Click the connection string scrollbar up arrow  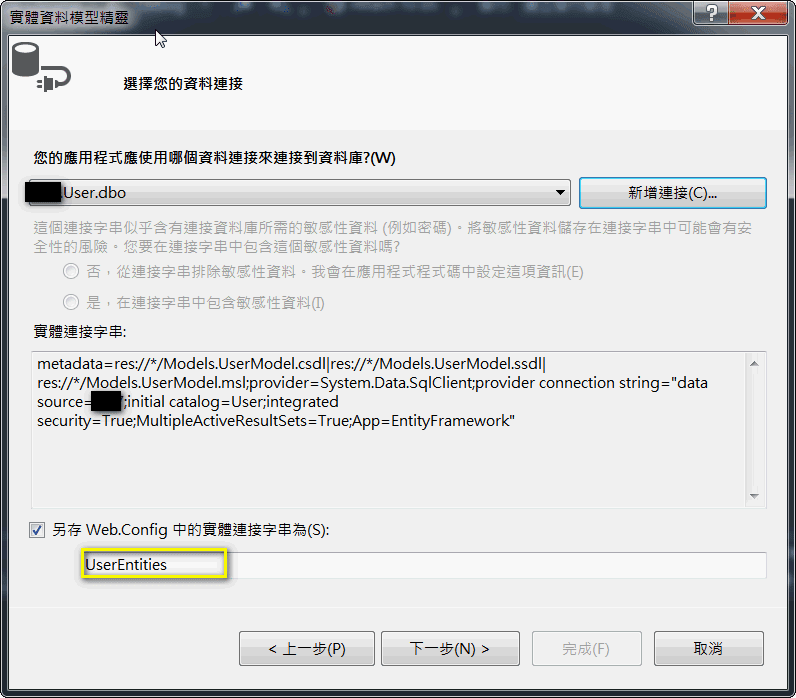pos(754,363)
